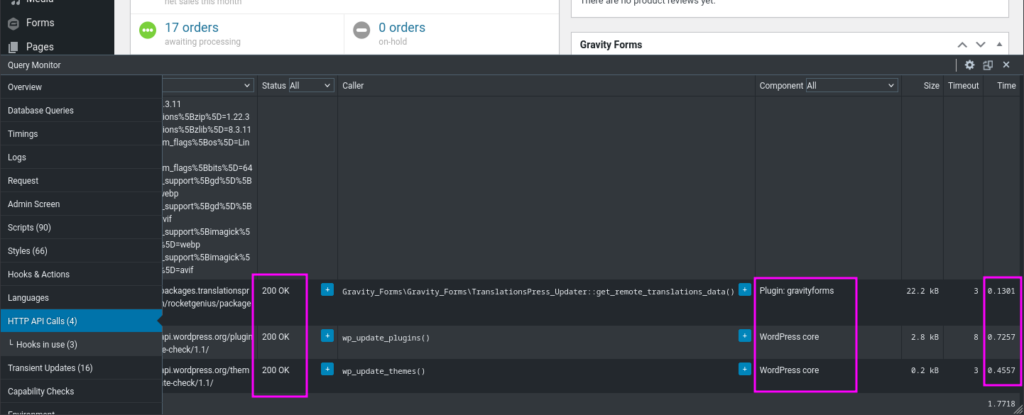The image size is (1024, 415).
Task: Click the grey on-hold orders icon
Action: point(362,31)
